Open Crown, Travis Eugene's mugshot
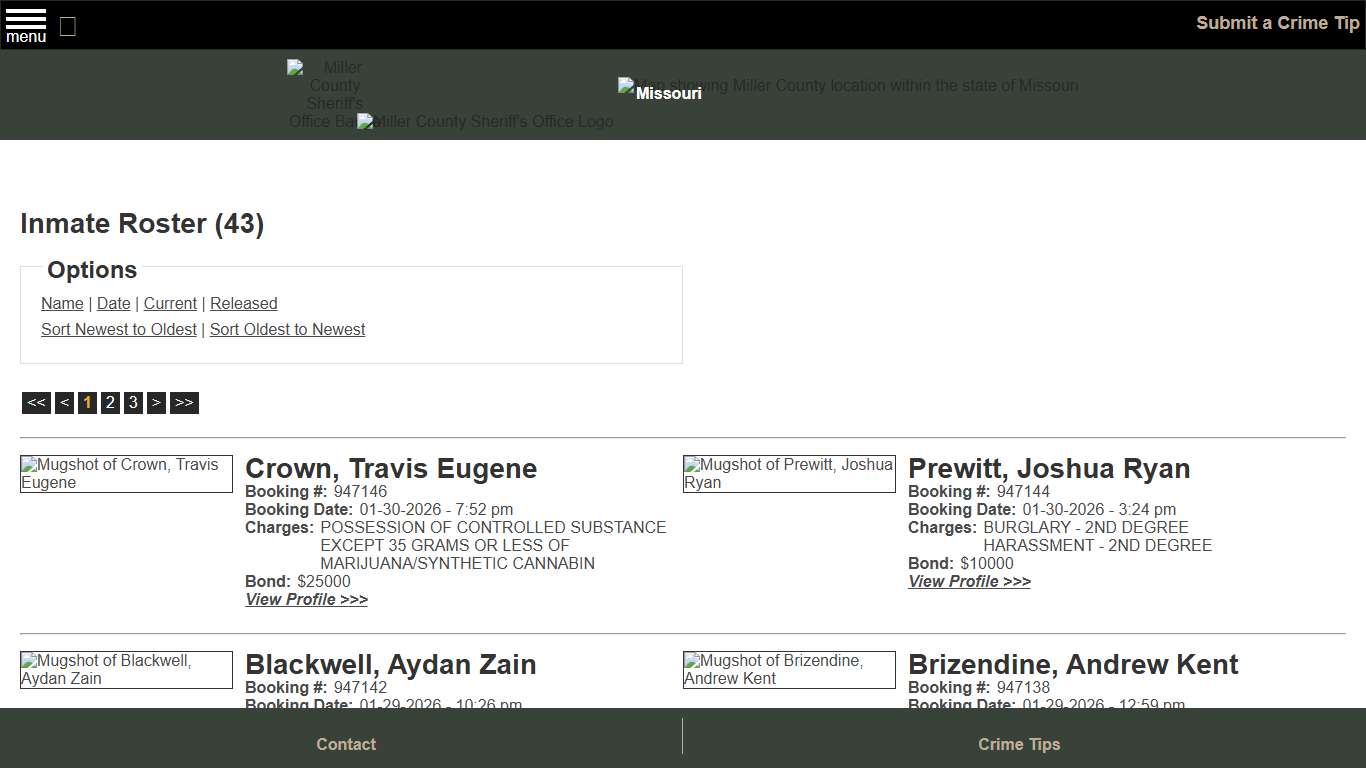This screenshot has width=1366, height=768. coord(126,473)
